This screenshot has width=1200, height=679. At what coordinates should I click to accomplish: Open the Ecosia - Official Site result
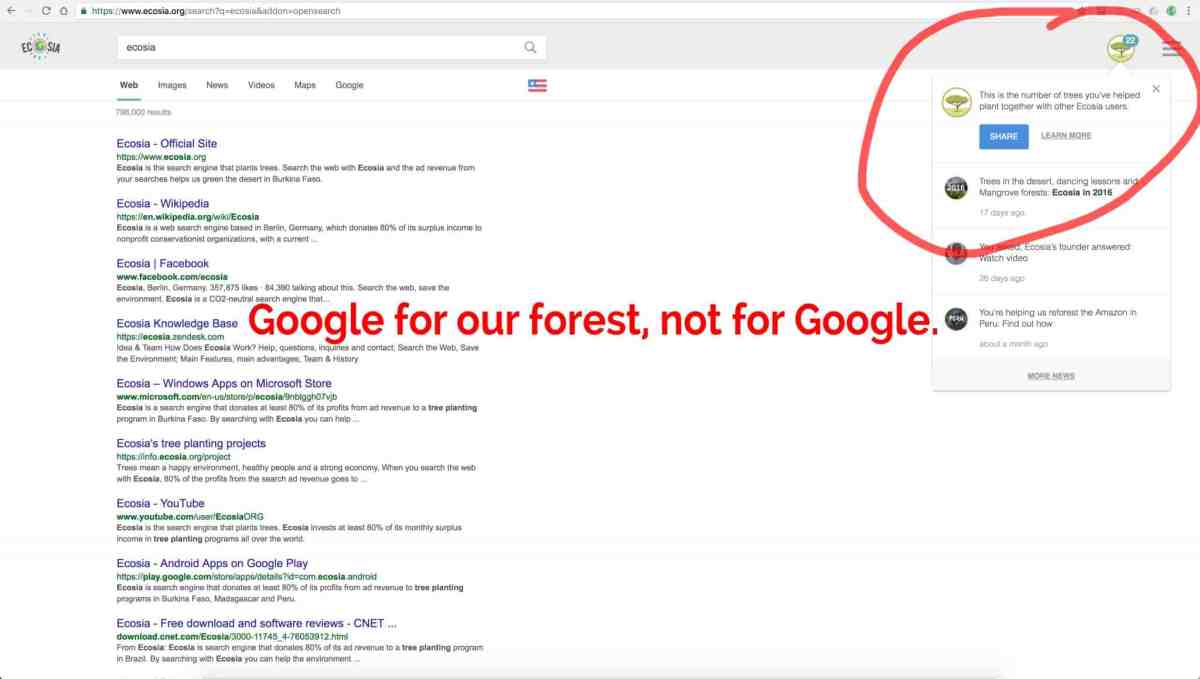click(x=167, y=144)
